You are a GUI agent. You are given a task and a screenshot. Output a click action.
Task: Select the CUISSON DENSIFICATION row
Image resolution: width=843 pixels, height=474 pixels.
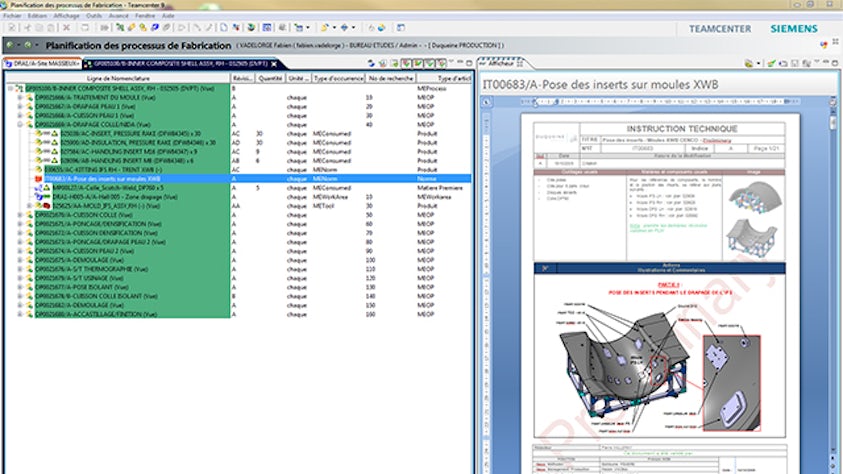coord(238,233)
